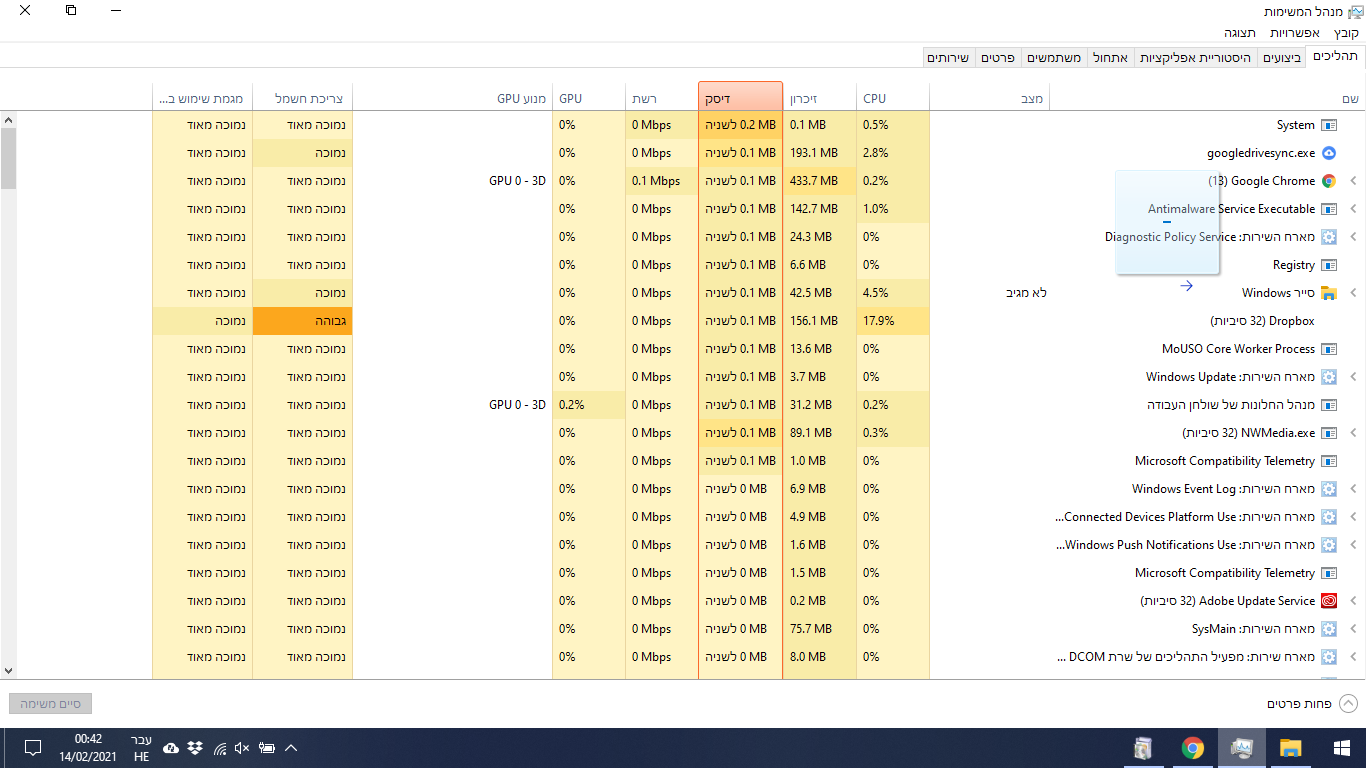The width and height of the screenshot is (1366, 768).
Task: Click the SysMain service gear icon
Action: (1328, 629)
